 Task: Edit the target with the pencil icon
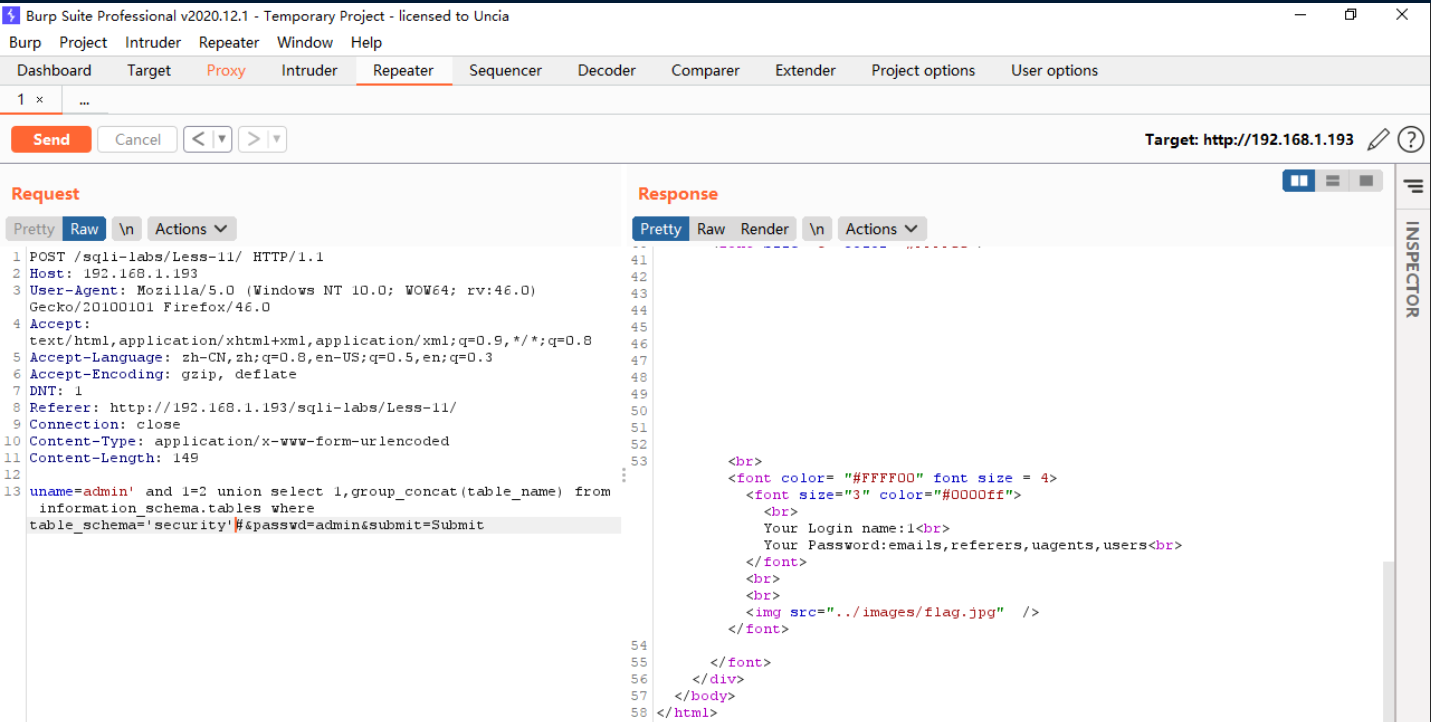pyautogui.click(x=1378, y=140)
